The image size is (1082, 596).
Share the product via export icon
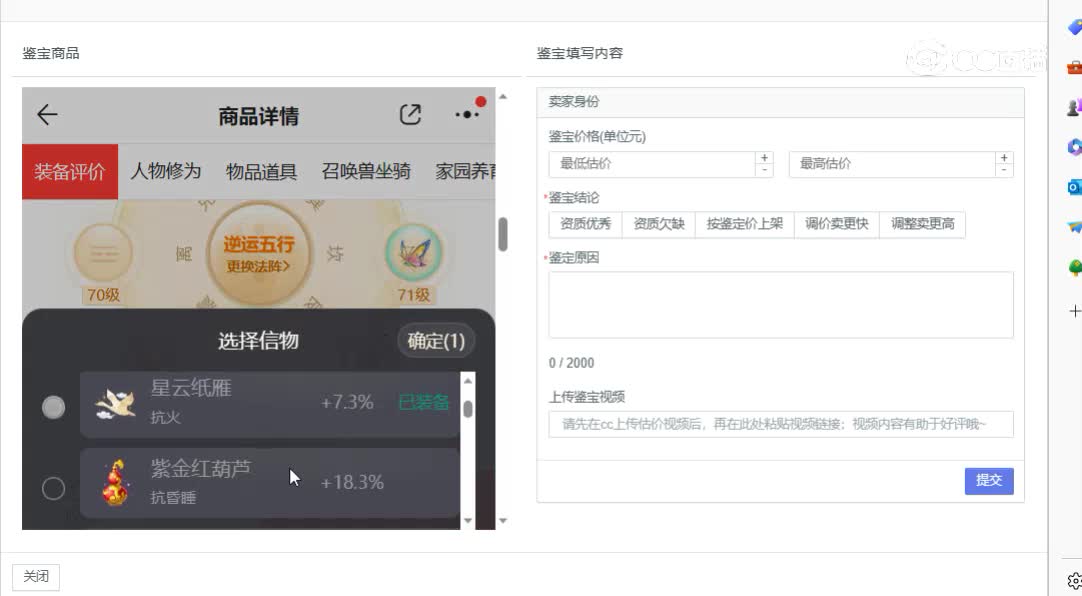pos(410,115)
